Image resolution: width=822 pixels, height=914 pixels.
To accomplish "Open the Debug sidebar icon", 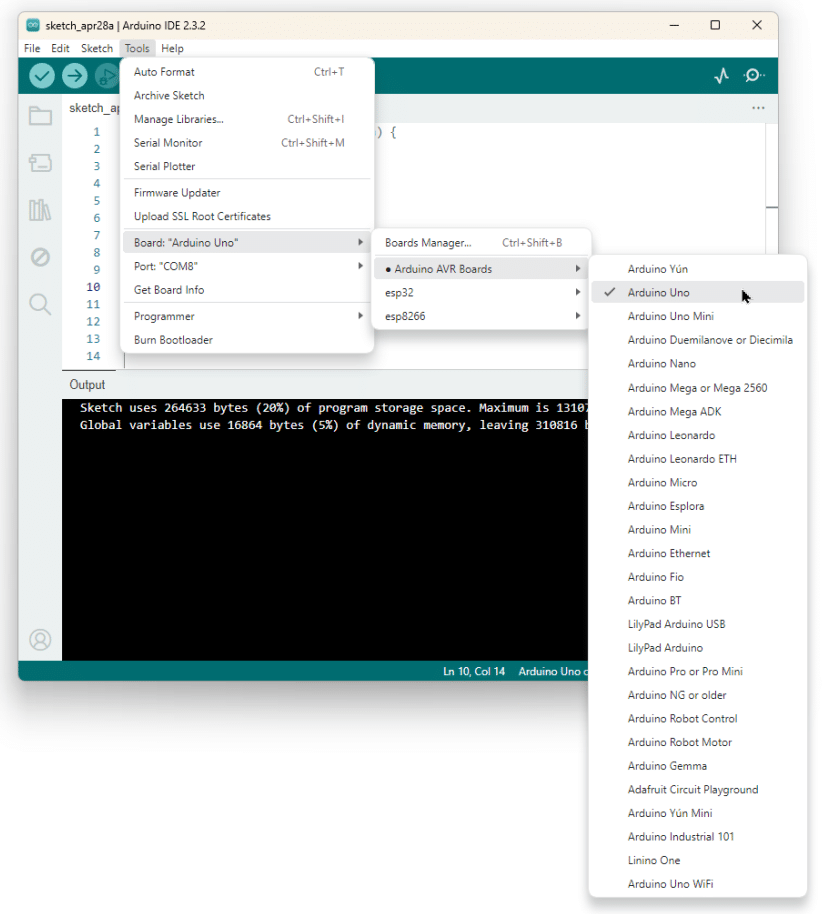I will coord(40,257).
